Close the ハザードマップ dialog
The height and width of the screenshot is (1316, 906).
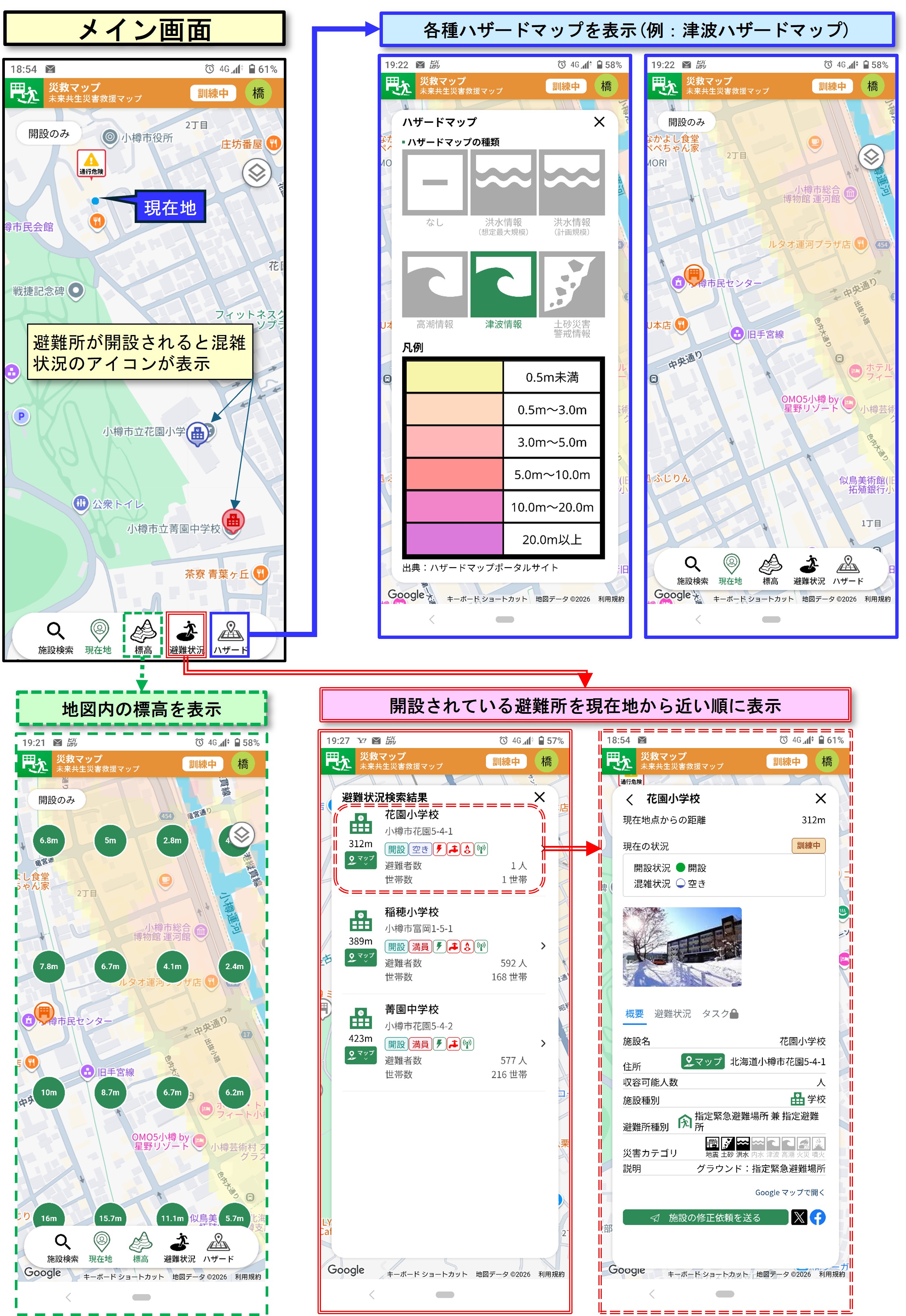coord(599,121)
